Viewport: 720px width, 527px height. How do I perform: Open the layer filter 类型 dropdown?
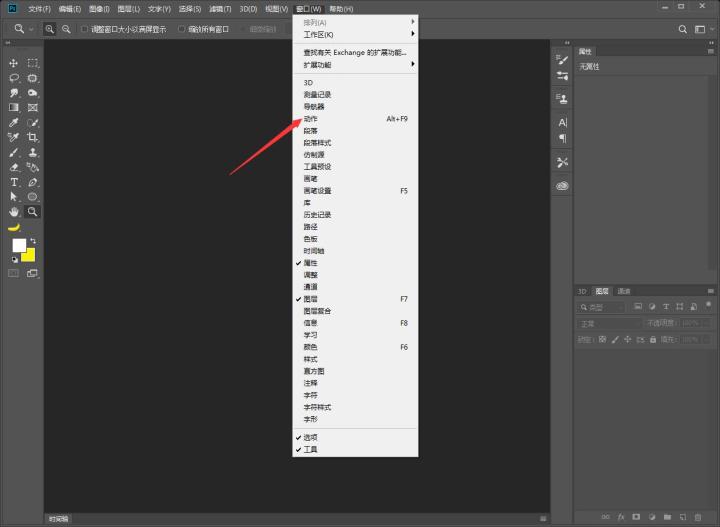click(x=600, y=307)
